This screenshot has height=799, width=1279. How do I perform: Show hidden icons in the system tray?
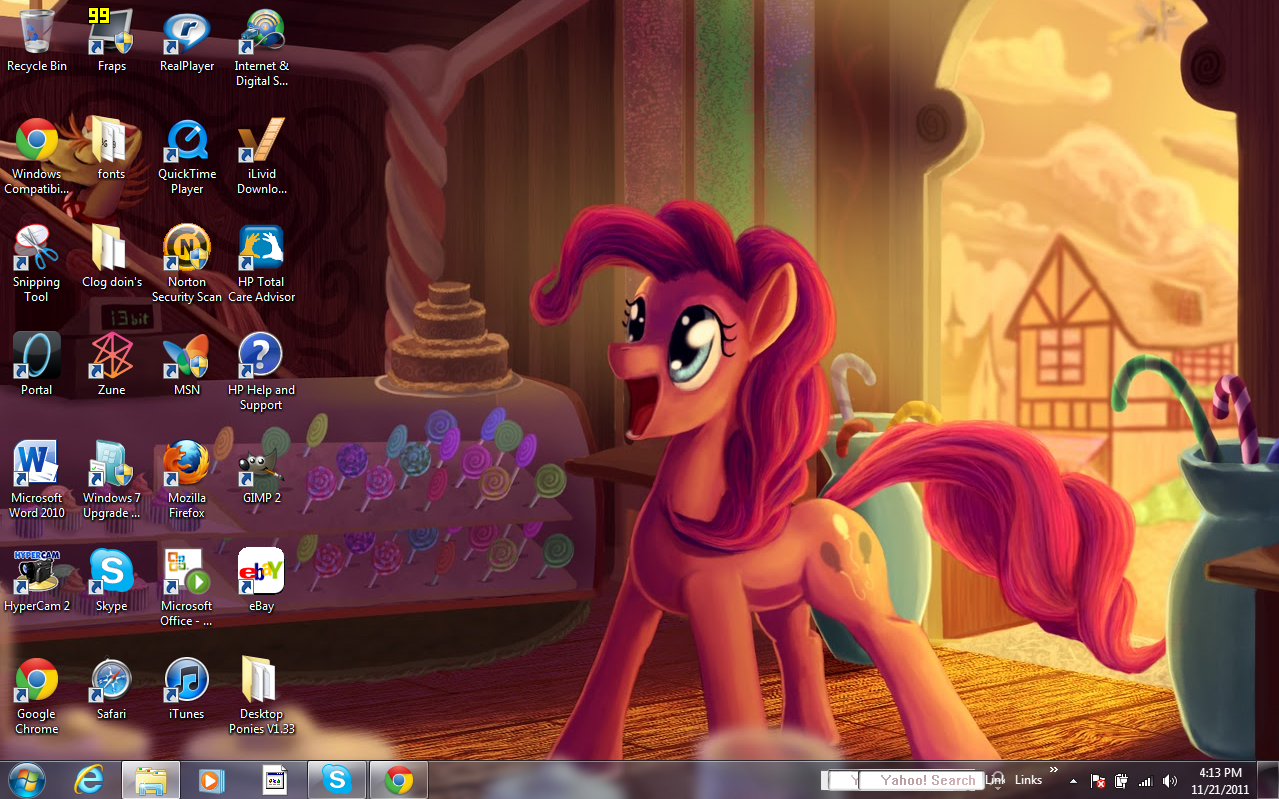pos(1073,782)
